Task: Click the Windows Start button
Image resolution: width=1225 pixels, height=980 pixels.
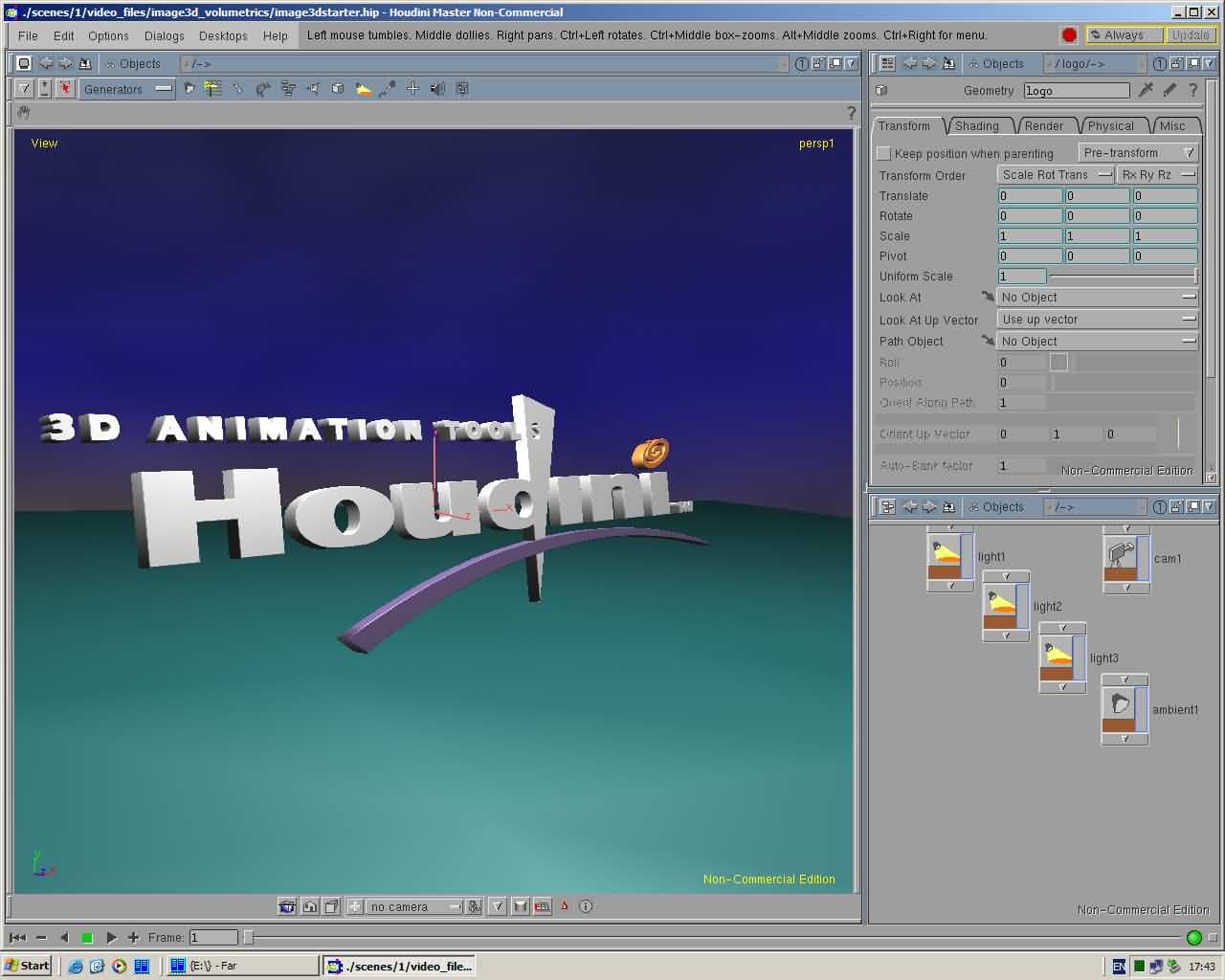Action: tap(27, 966)
